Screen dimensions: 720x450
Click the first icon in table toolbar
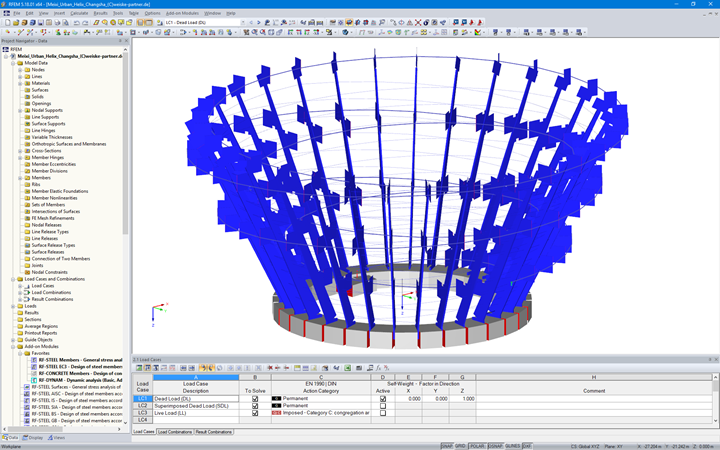139,368
